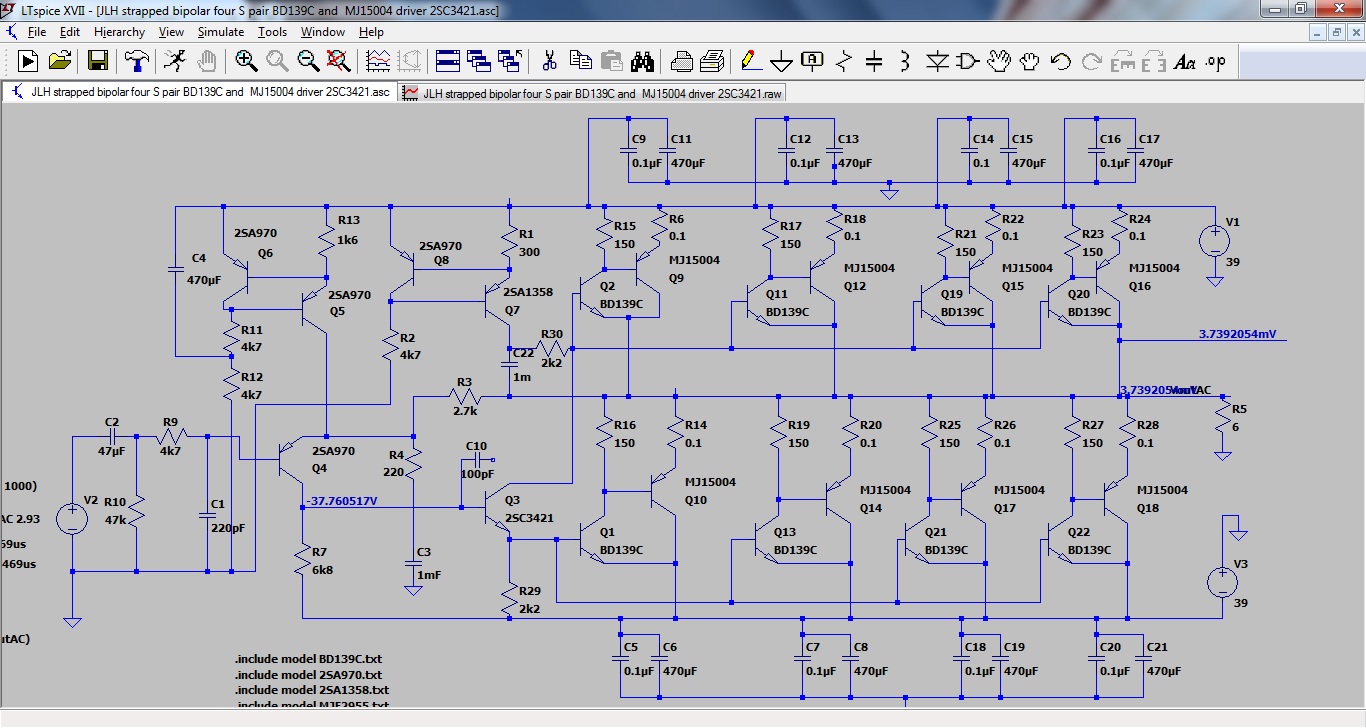Click the C4 470µF capacitor label

tap(203, 269)
